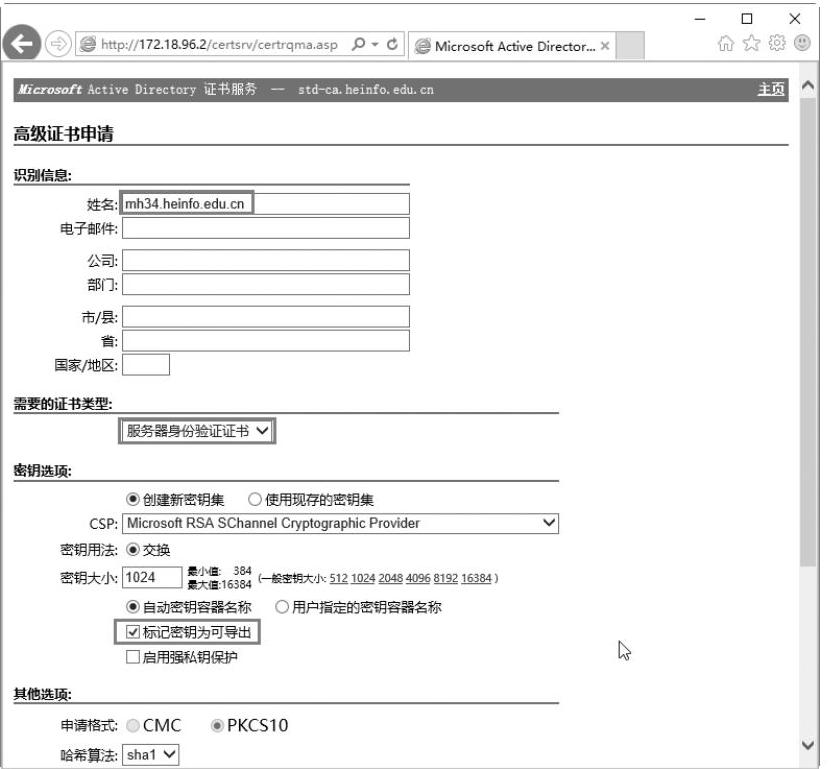Click the 国家/地区 input field

pyautogui.click(x=146, y=365)
